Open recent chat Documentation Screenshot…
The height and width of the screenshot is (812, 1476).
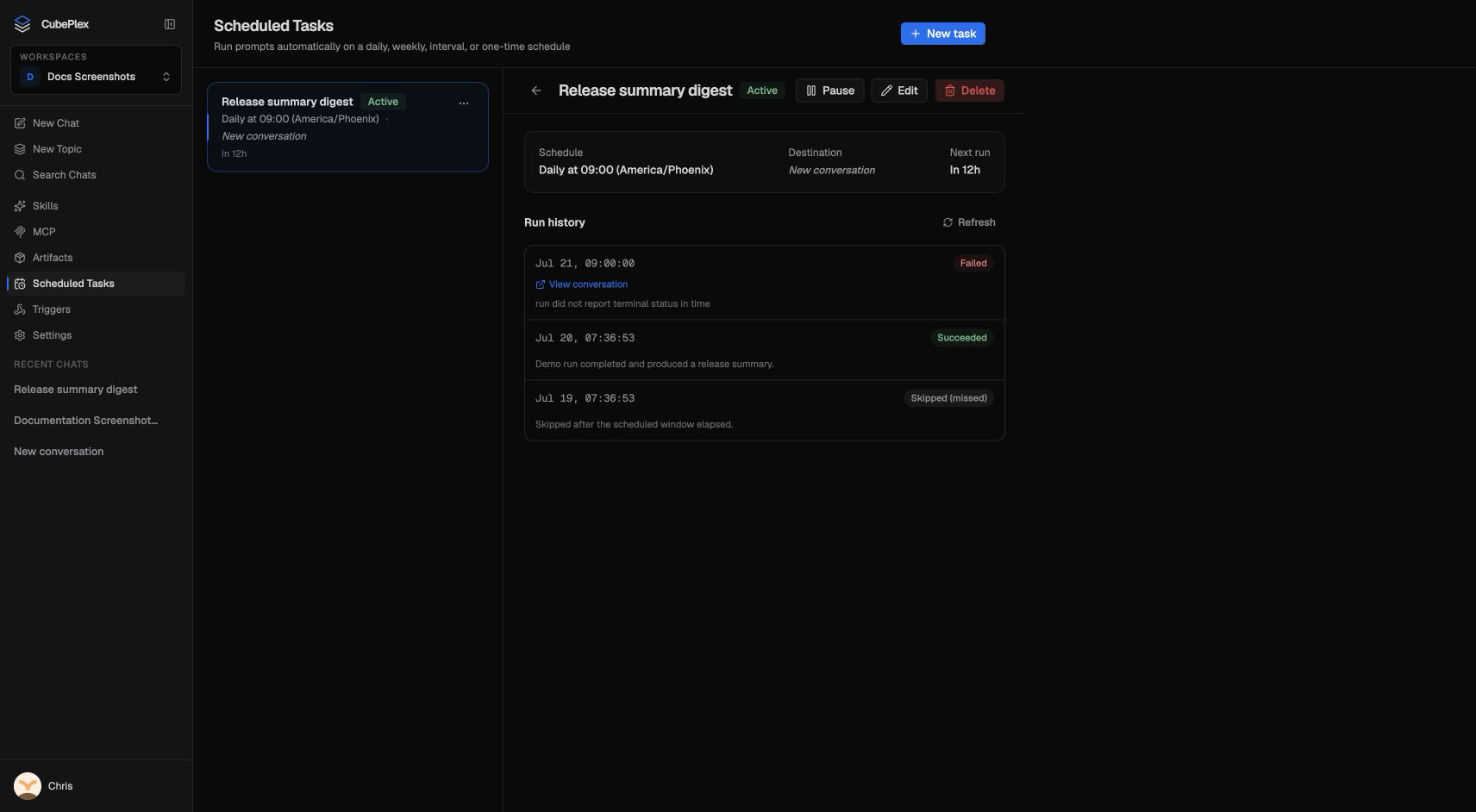point(85,421)
